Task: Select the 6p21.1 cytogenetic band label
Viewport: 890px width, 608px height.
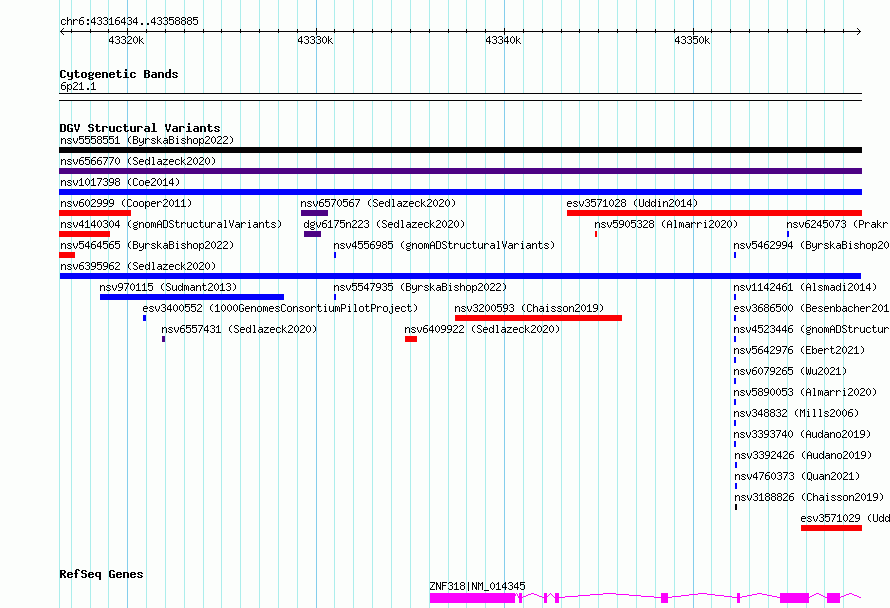Action: tap(78, 86)
